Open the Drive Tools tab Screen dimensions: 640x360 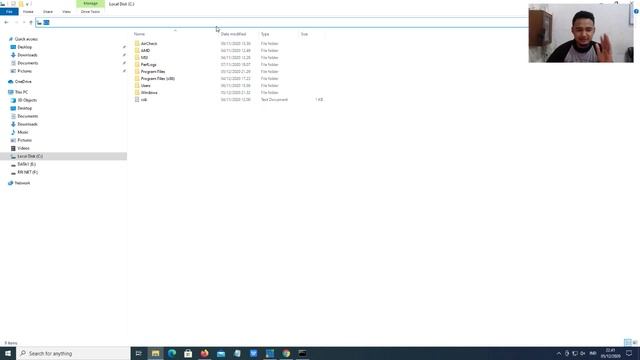[x=90, y=12]
